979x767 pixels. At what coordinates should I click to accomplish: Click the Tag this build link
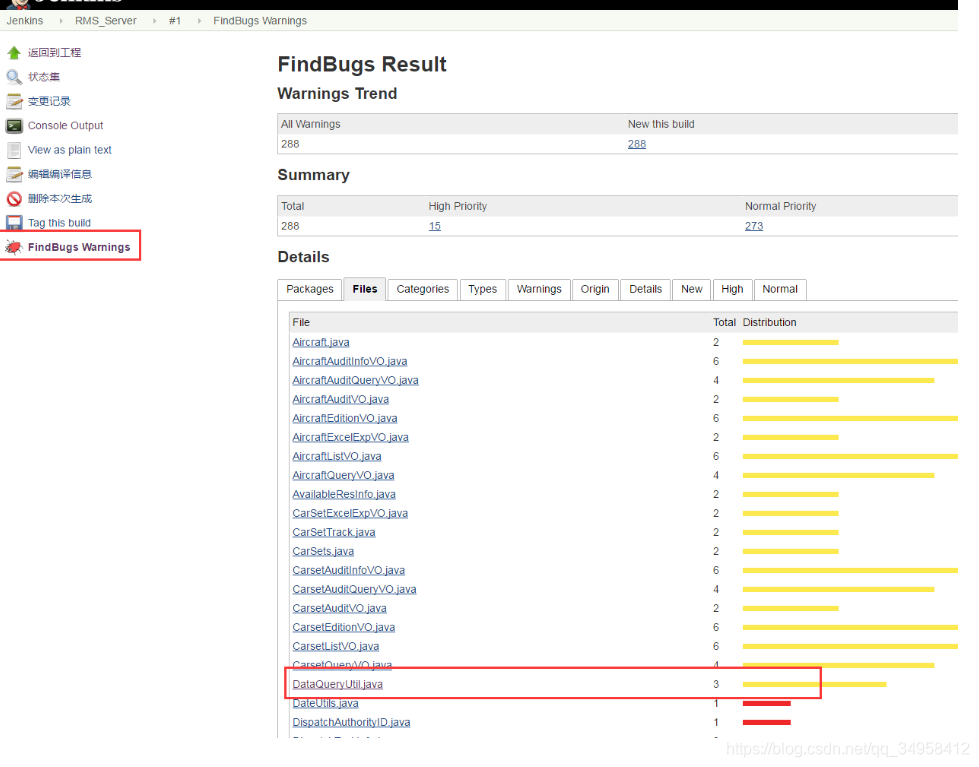point(59,223)
